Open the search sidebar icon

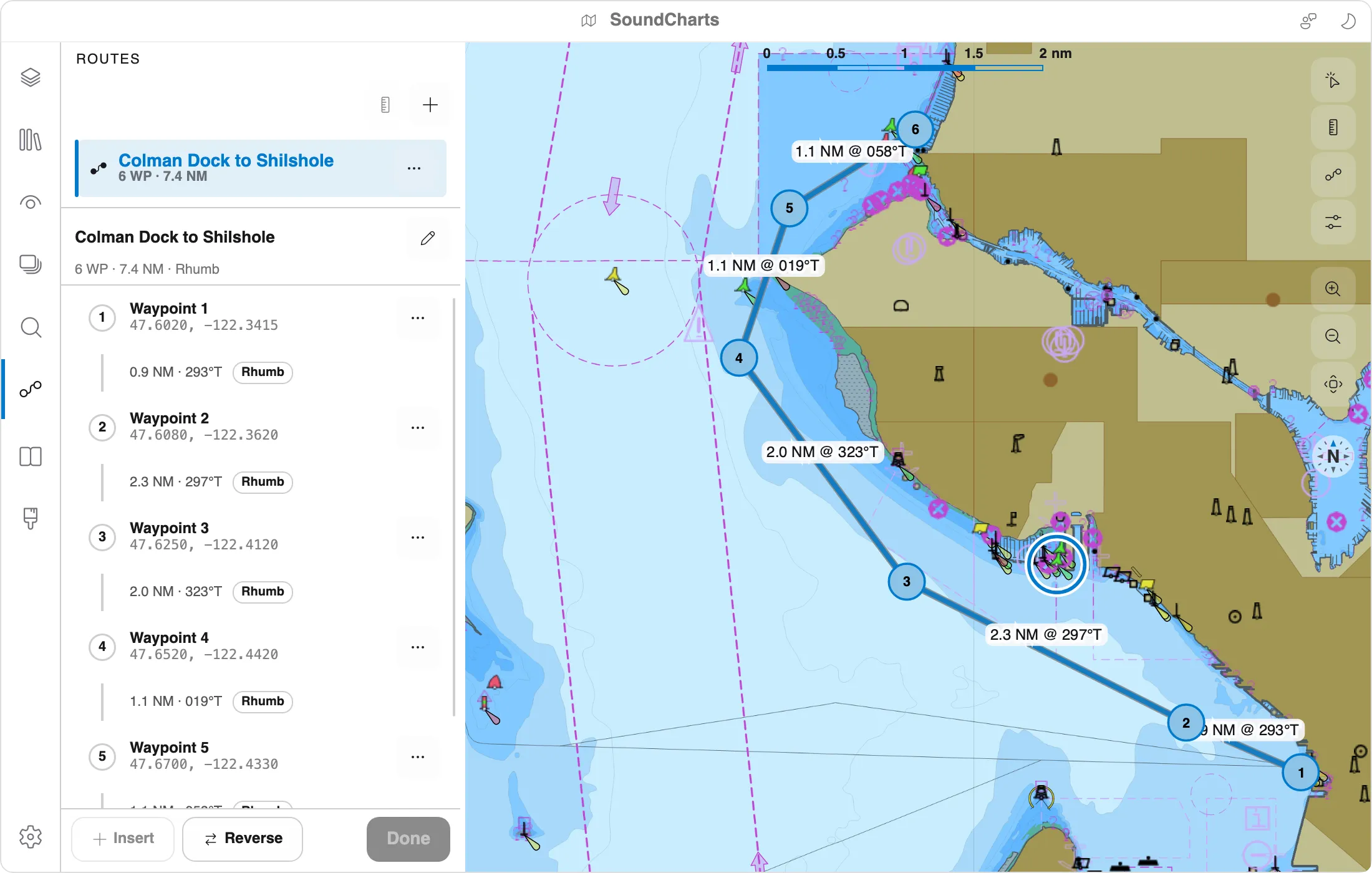point(31,327)
